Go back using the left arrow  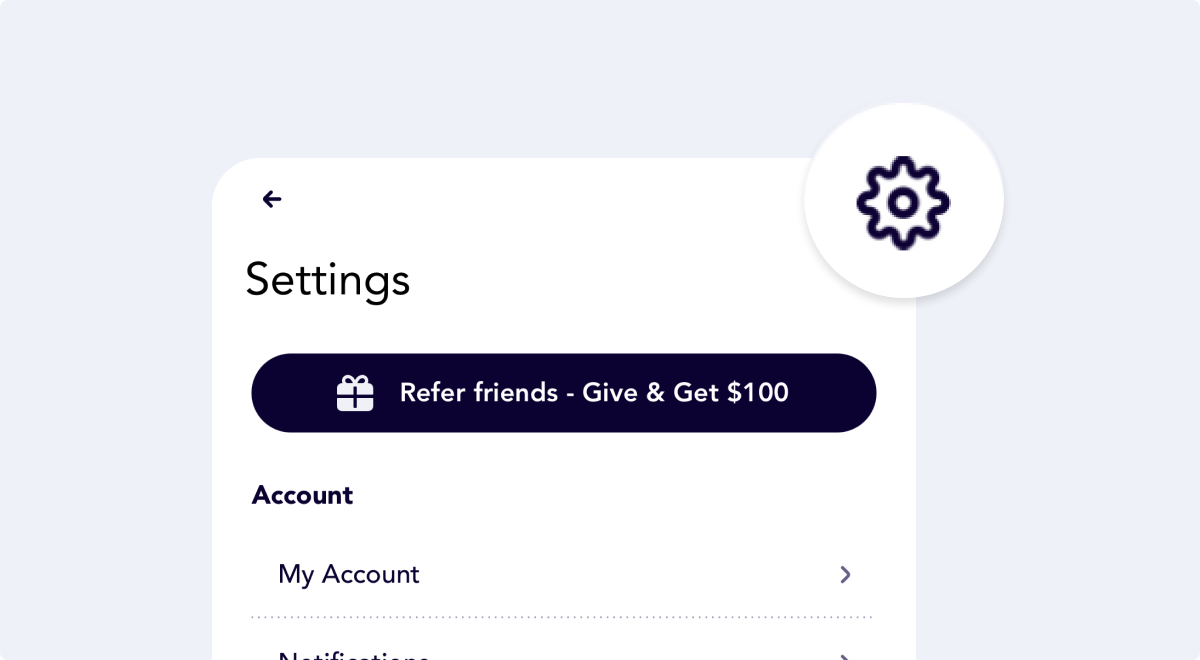click(272, 199)
